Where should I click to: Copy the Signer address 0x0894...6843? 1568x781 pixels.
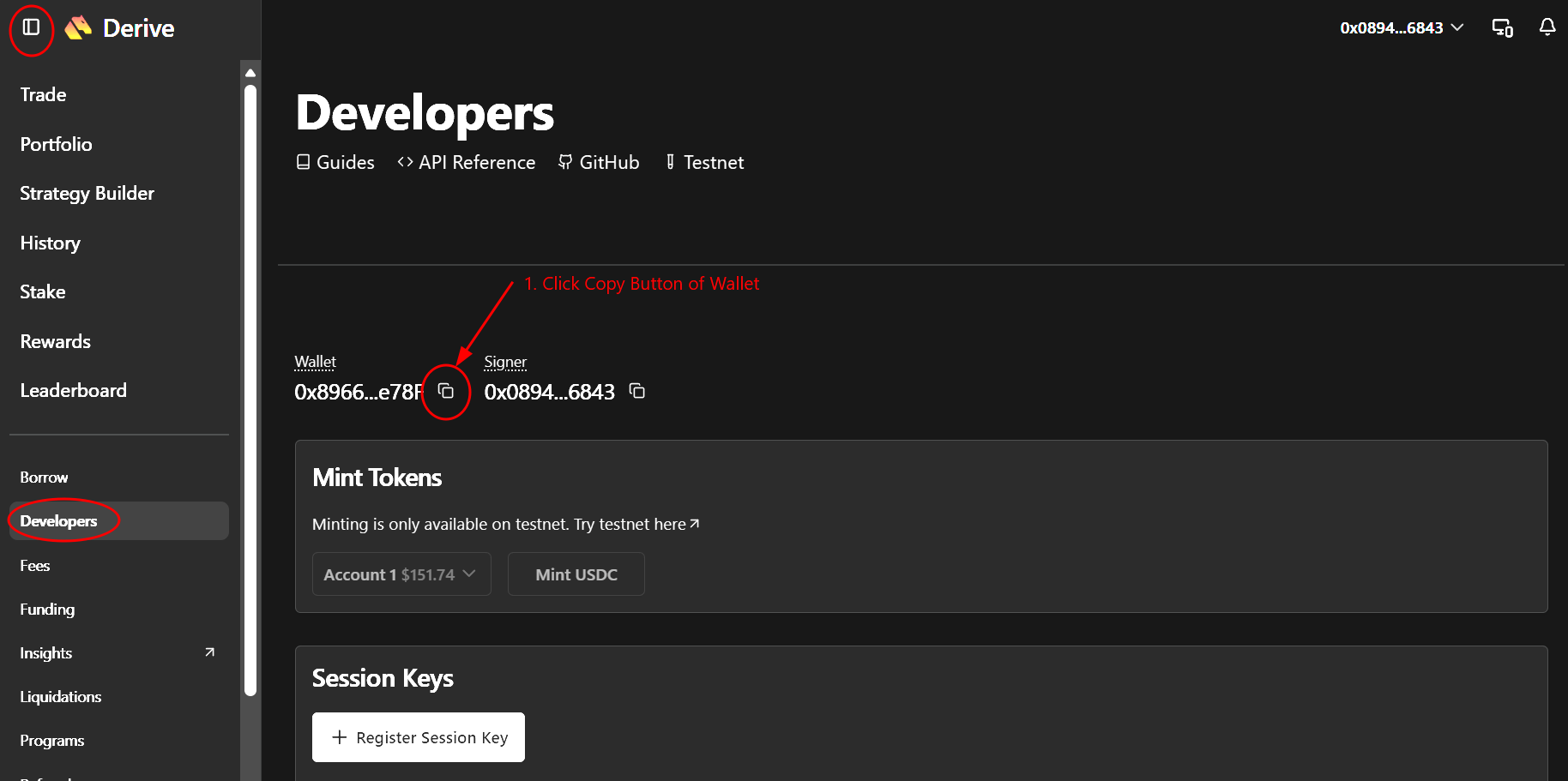coord(637,391)
